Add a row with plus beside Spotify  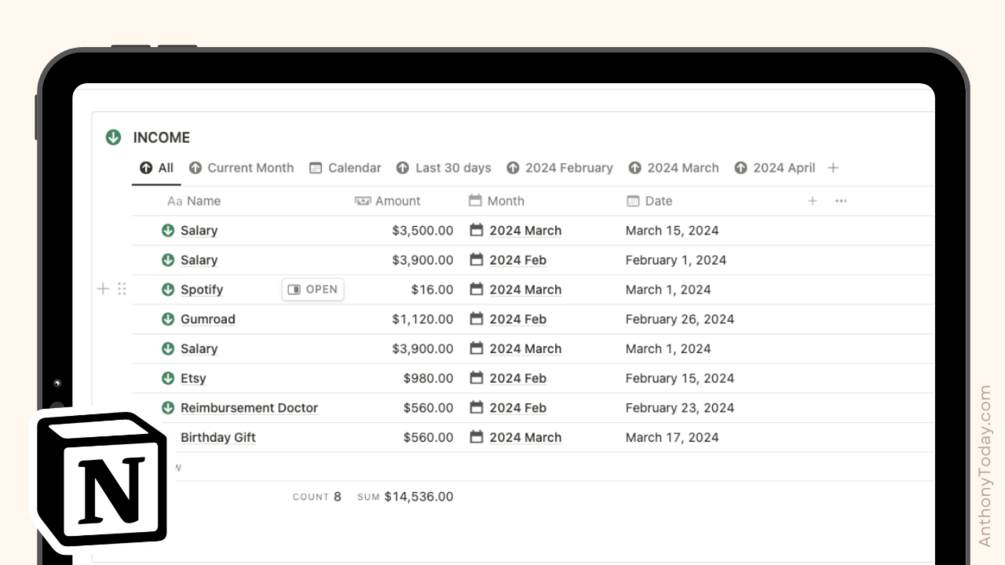103,289
